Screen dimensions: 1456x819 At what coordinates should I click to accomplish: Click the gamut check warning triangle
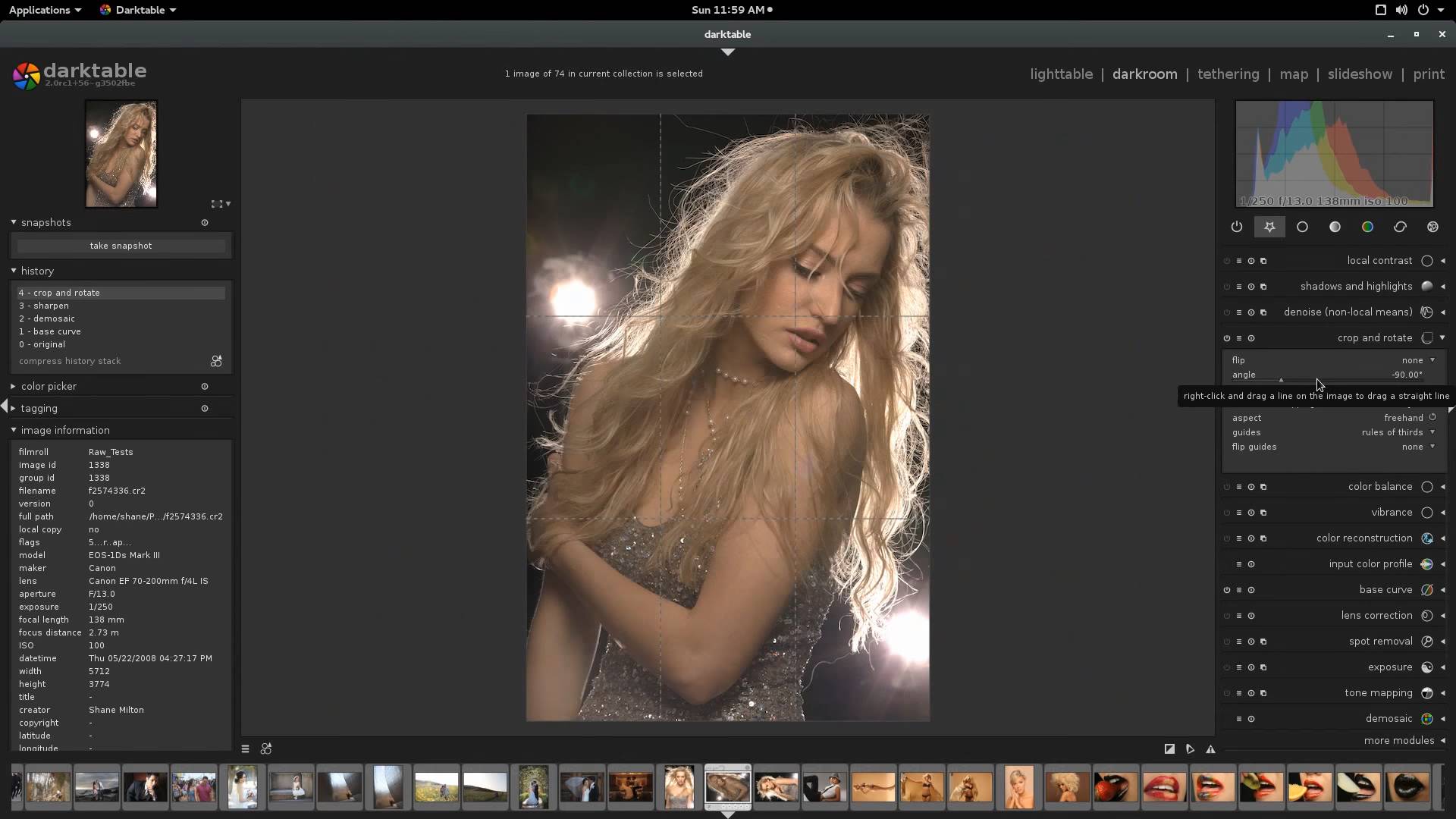[1210, 749]
